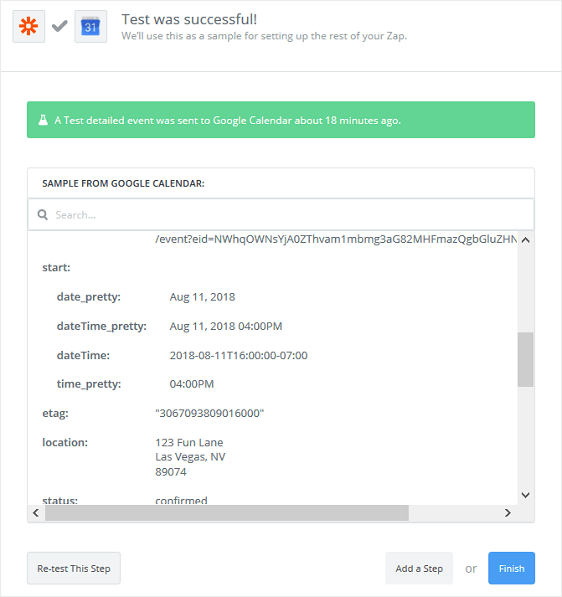
Task: Click the magnifying glass search icon
Action: click(x=42, y=215)
